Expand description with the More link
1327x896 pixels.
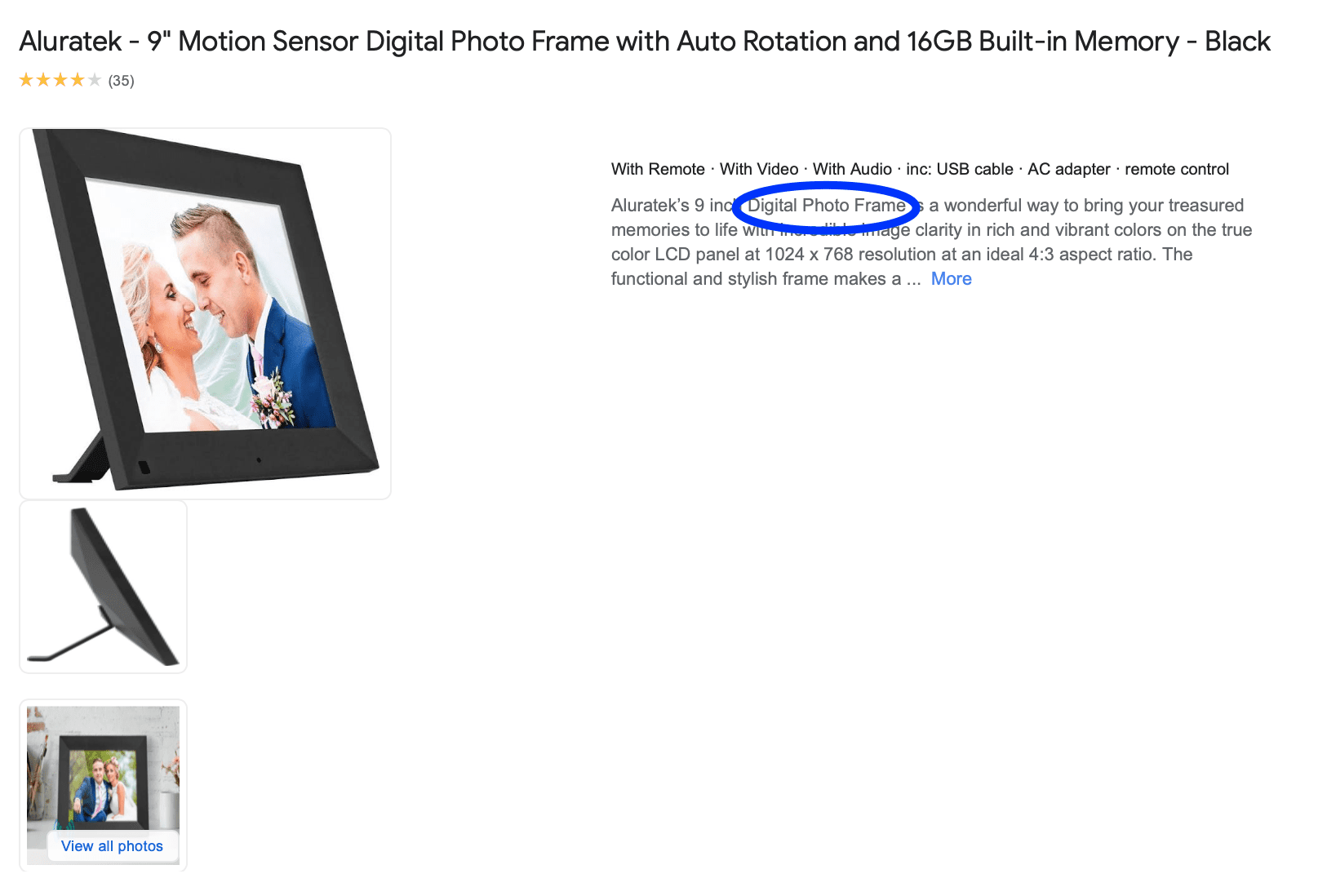951,279
